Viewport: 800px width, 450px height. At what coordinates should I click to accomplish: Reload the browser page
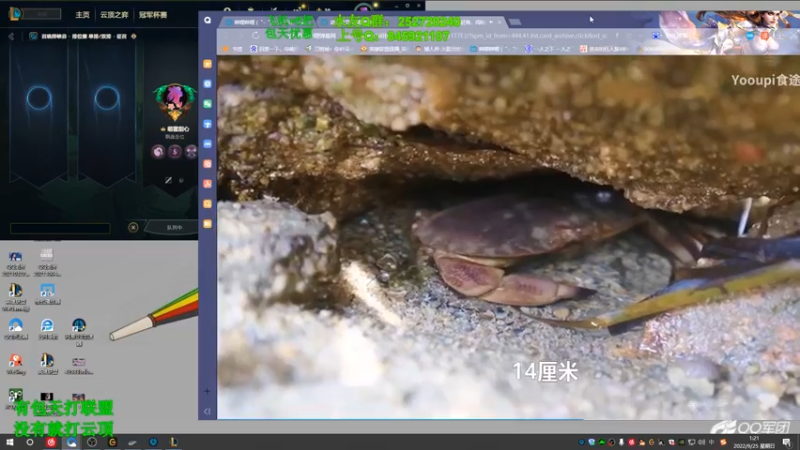point(255,36)
